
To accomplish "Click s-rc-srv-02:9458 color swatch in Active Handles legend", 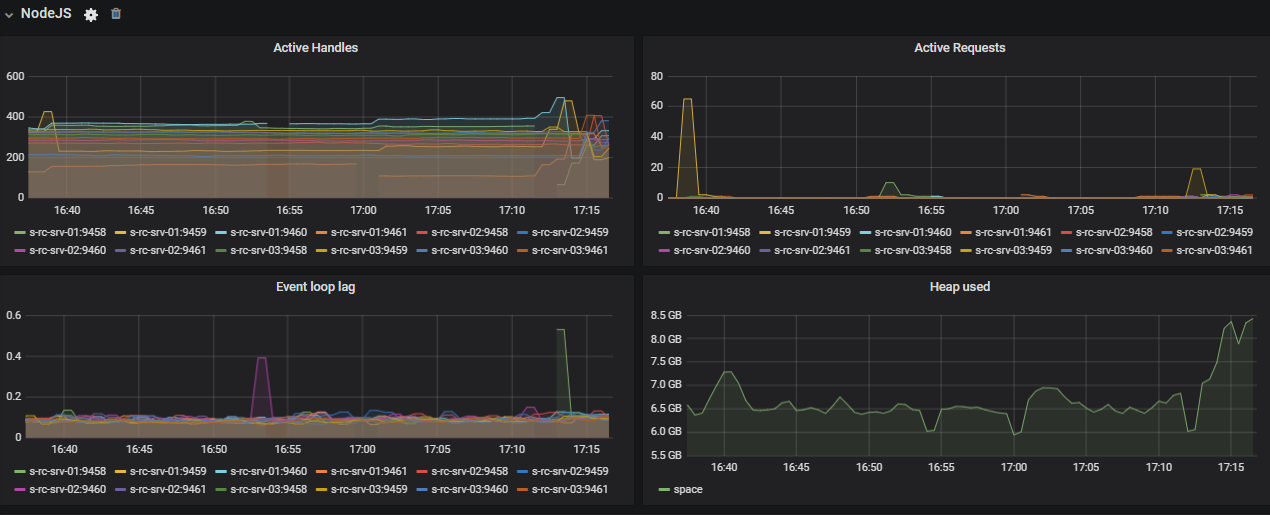I will pyautogui.click(x=422, y=233).
